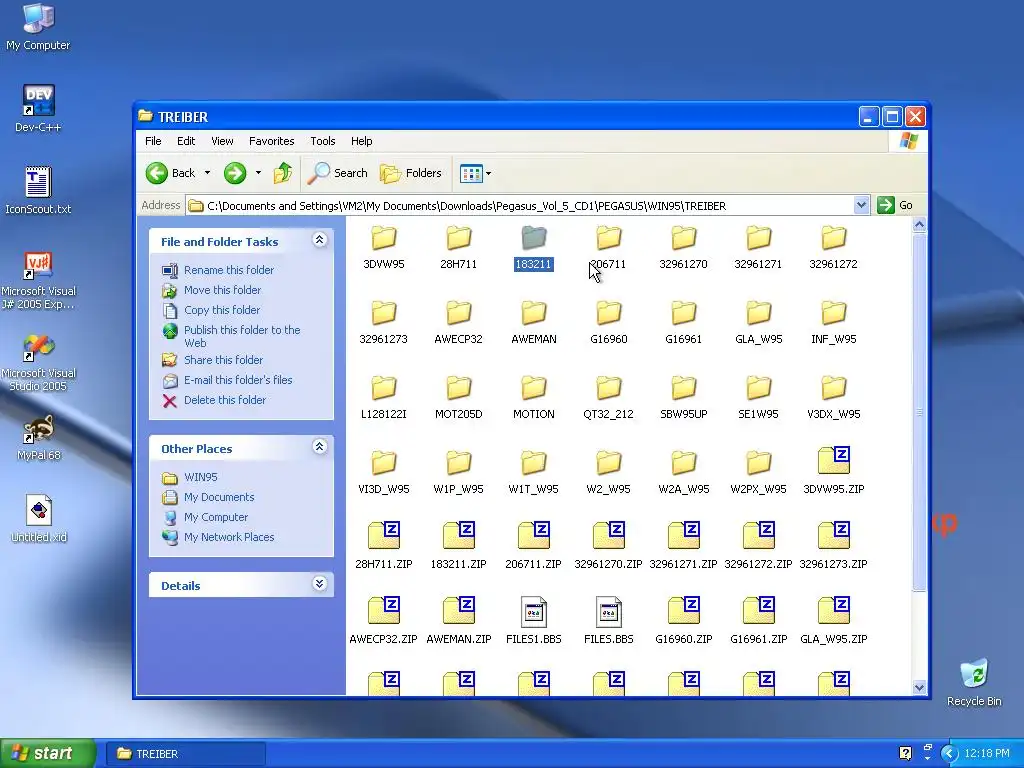
Task: Go to My Documents in Other Places
Action: pos(219,498)
